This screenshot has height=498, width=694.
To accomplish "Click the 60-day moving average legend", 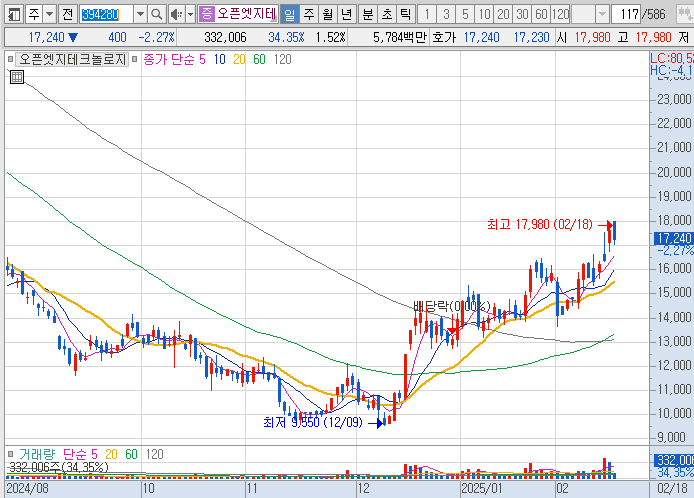I will (259, 59).
